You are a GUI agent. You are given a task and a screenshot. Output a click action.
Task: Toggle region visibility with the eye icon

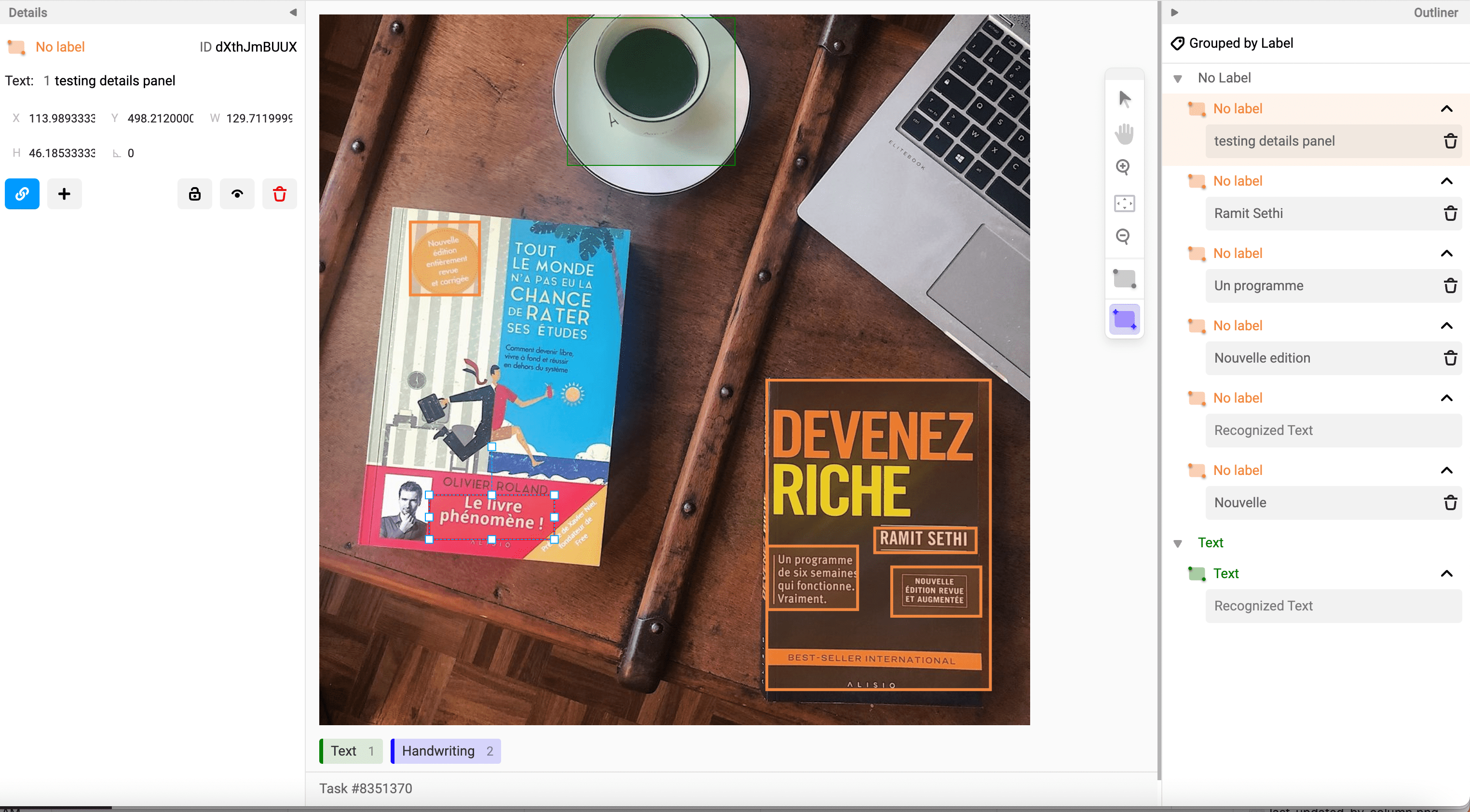pyautogui.click(x=237, y=195)
